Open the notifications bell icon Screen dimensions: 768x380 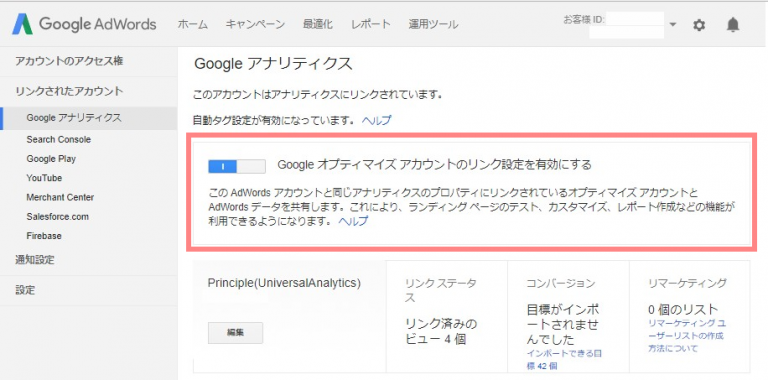click(733, 24)
